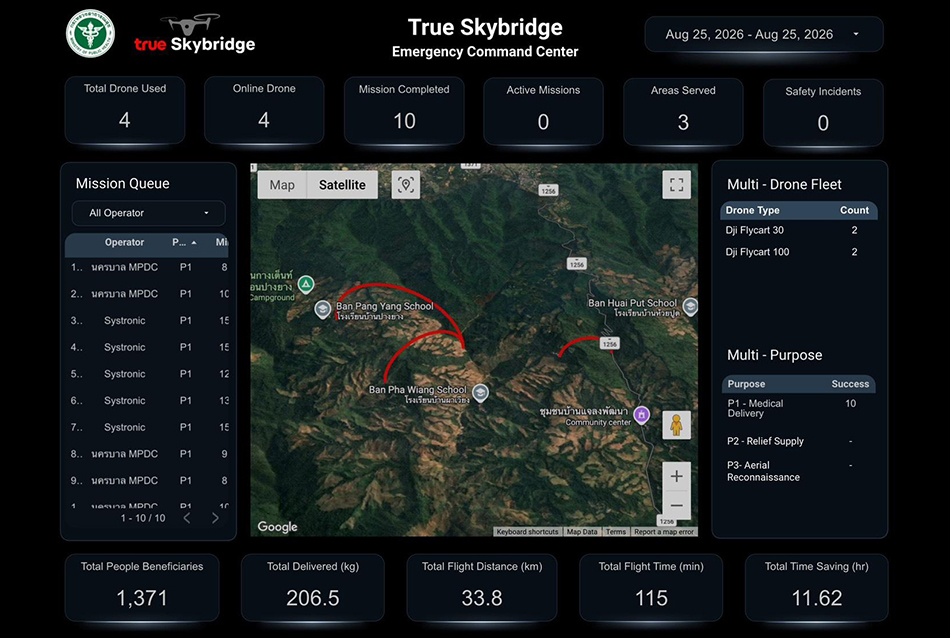Select mission queue row 5 Systronic
Screen dimensions: 950x638
click(x=147, y=374)
